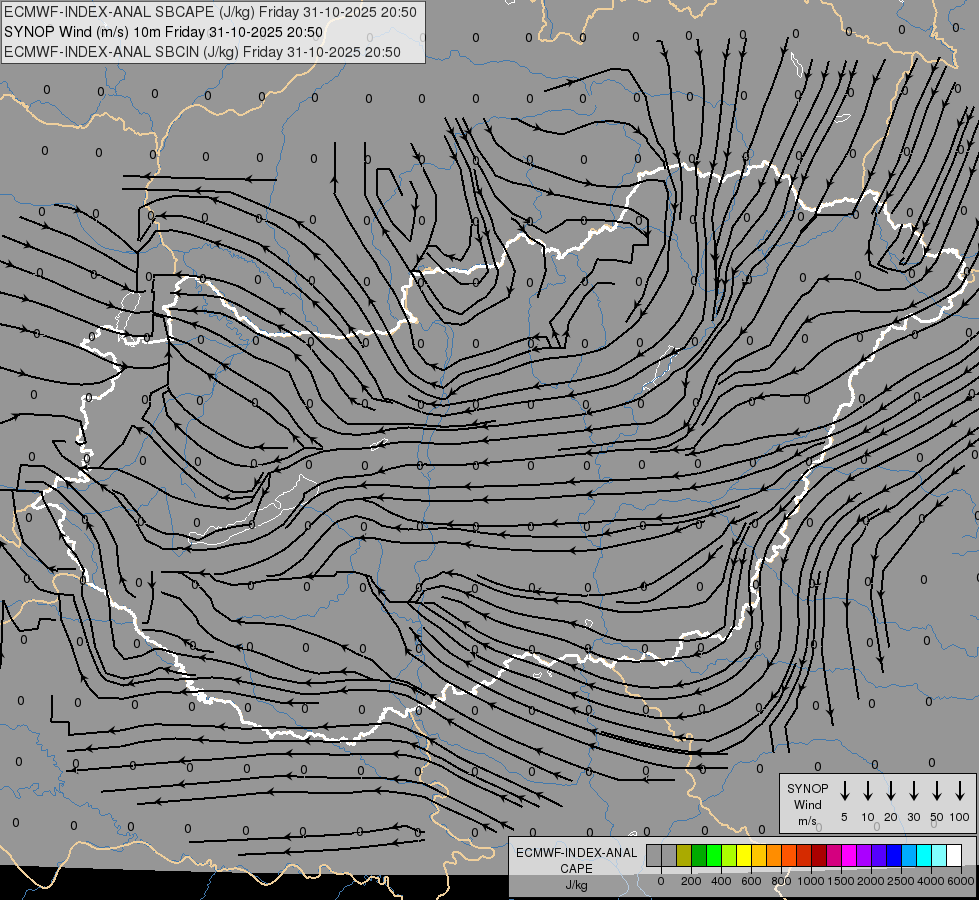
Task: Click the 'SYNOP Wind m/s' legend label
Action: [807, 804]
